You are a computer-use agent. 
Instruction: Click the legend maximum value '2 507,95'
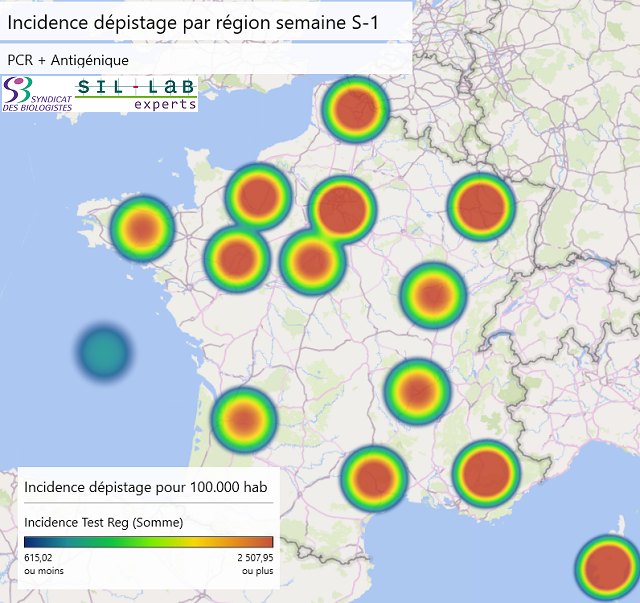pyautogui.click(x=256, y=557)
